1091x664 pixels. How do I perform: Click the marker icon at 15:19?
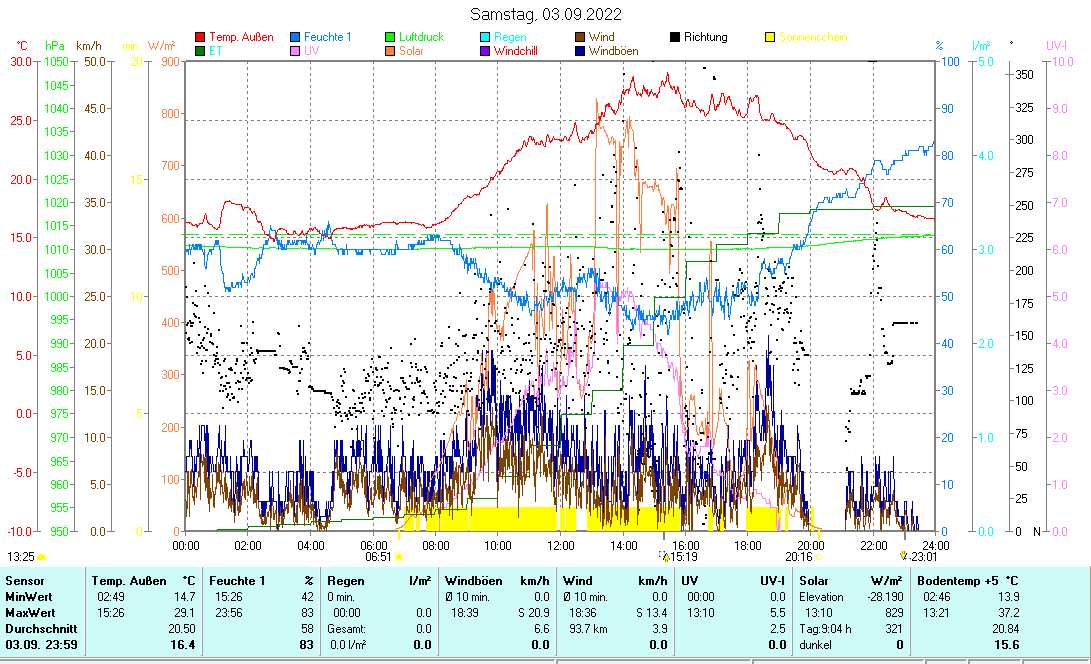click(x=665, y=555)
